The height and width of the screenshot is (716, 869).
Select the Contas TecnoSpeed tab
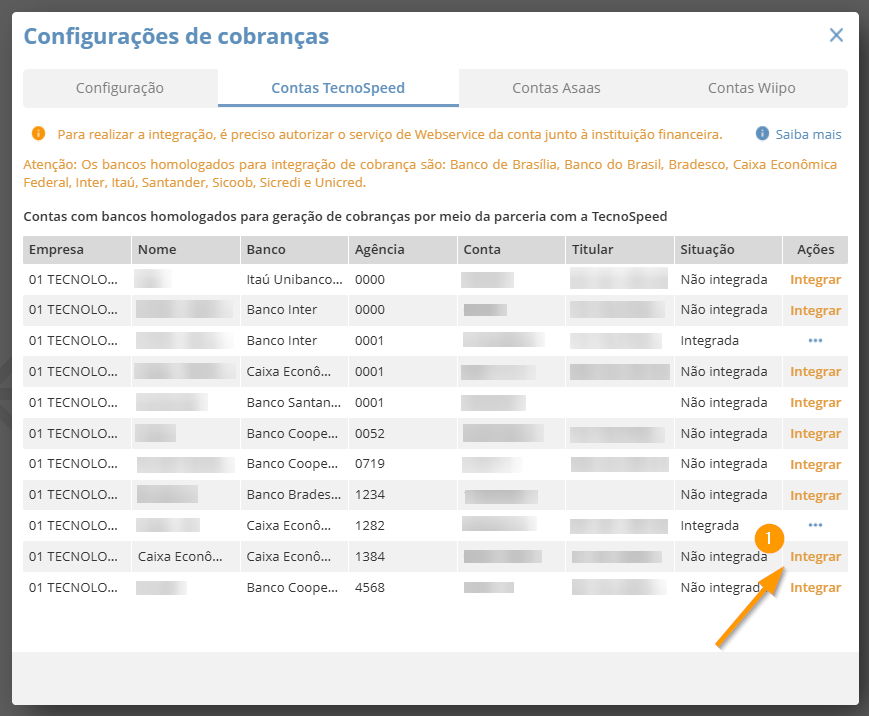pyautogui.click(x=338, y=88)
